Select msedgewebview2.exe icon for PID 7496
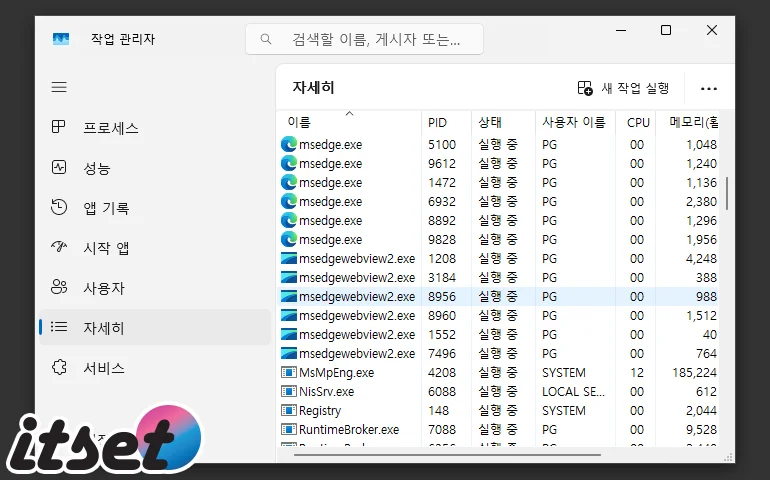Image resolution: width=770 pixels, height=480 pixels. click(x=289, y=354)
